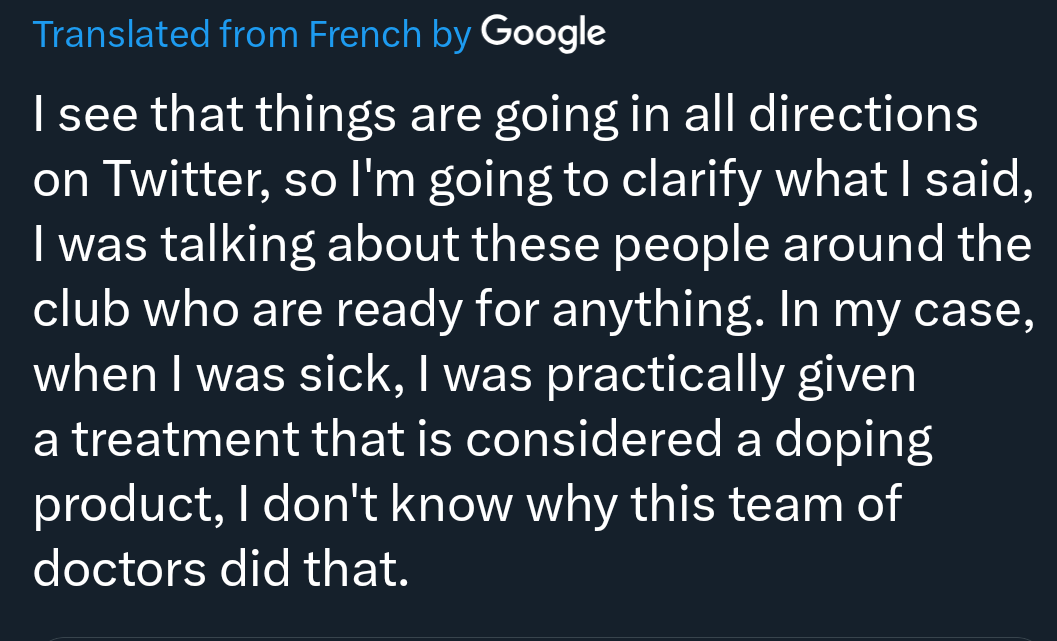This screenshot has height=641, width=1057.
Task: Click the words 'doping' in the tweet
Action: tap(853, 439)
